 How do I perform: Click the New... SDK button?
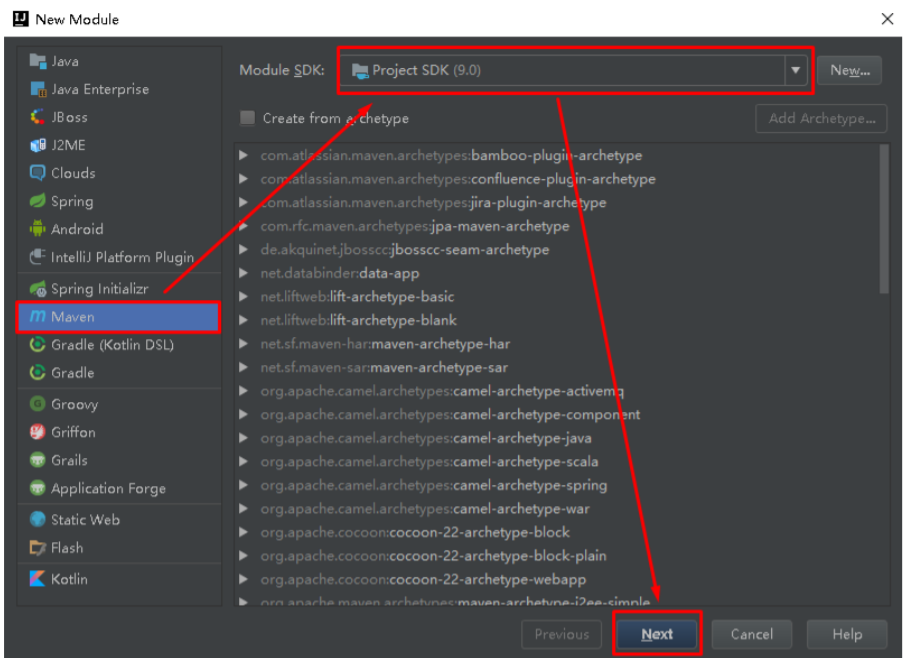(x=849, y=70)
